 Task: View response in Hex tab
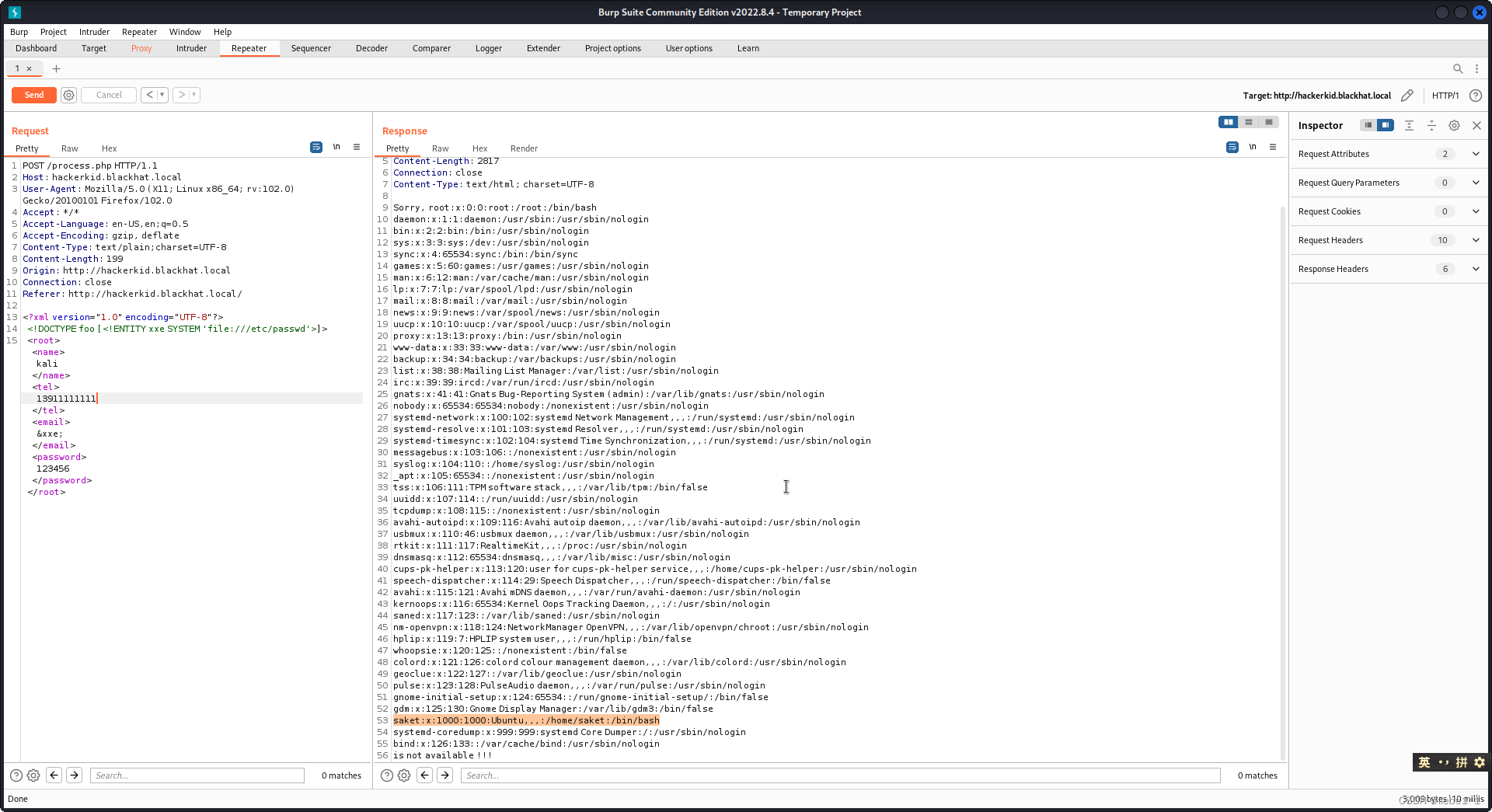[479, 148]
